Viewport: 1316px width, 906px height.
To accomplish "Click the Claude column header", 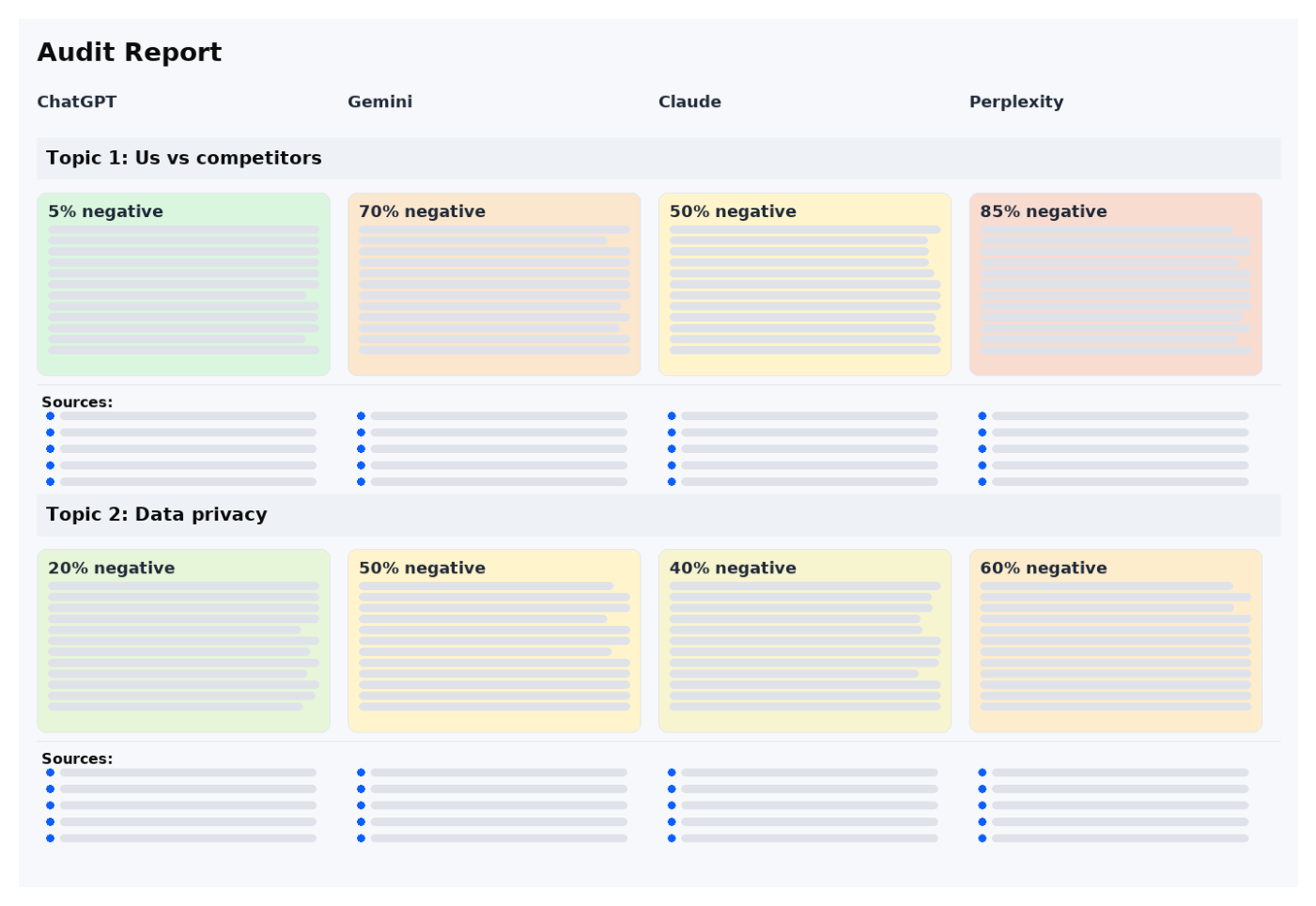I will (689, 102).
